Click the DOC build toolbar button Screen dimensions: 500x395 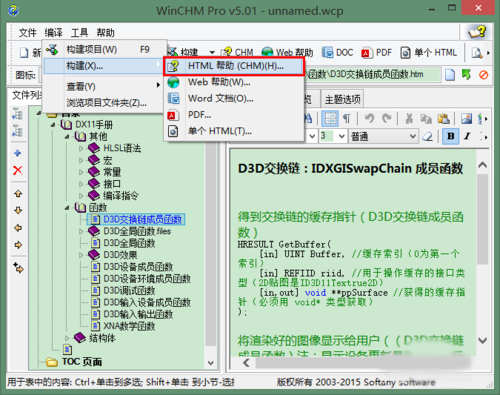[x=337, y=52]
